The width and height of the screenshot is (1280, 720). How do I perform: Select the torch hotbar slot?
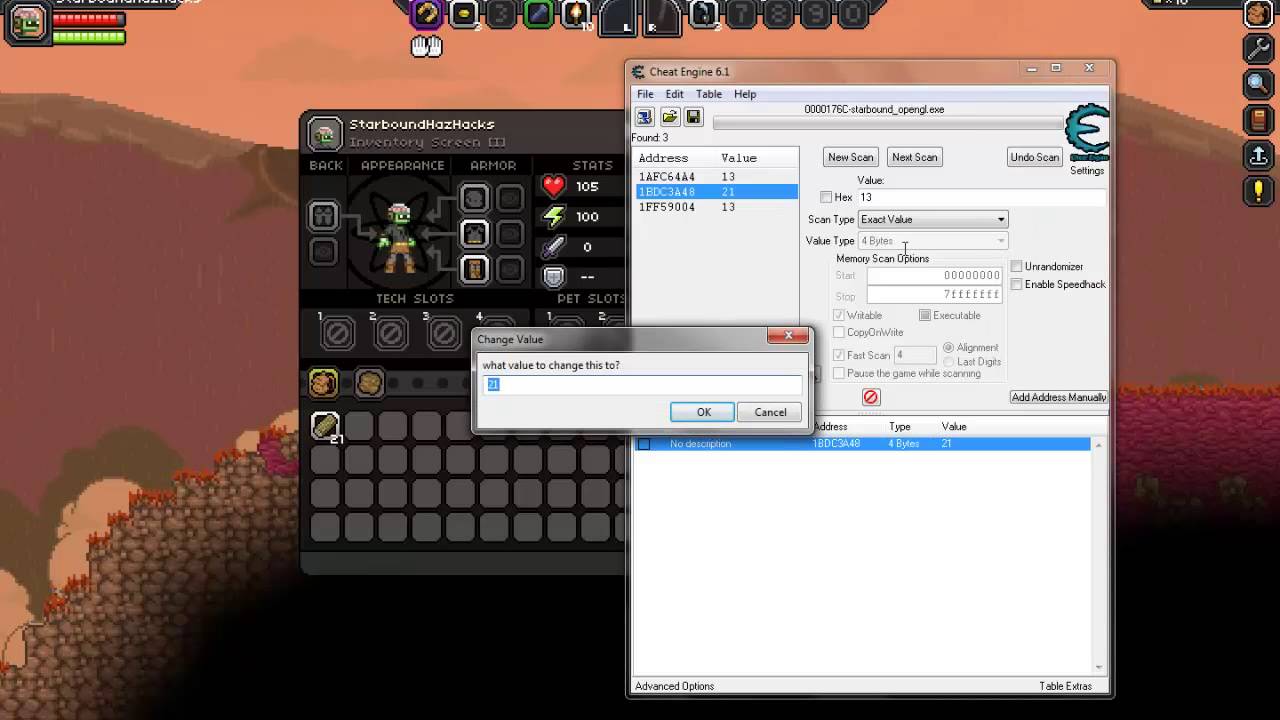click(576, 14)
